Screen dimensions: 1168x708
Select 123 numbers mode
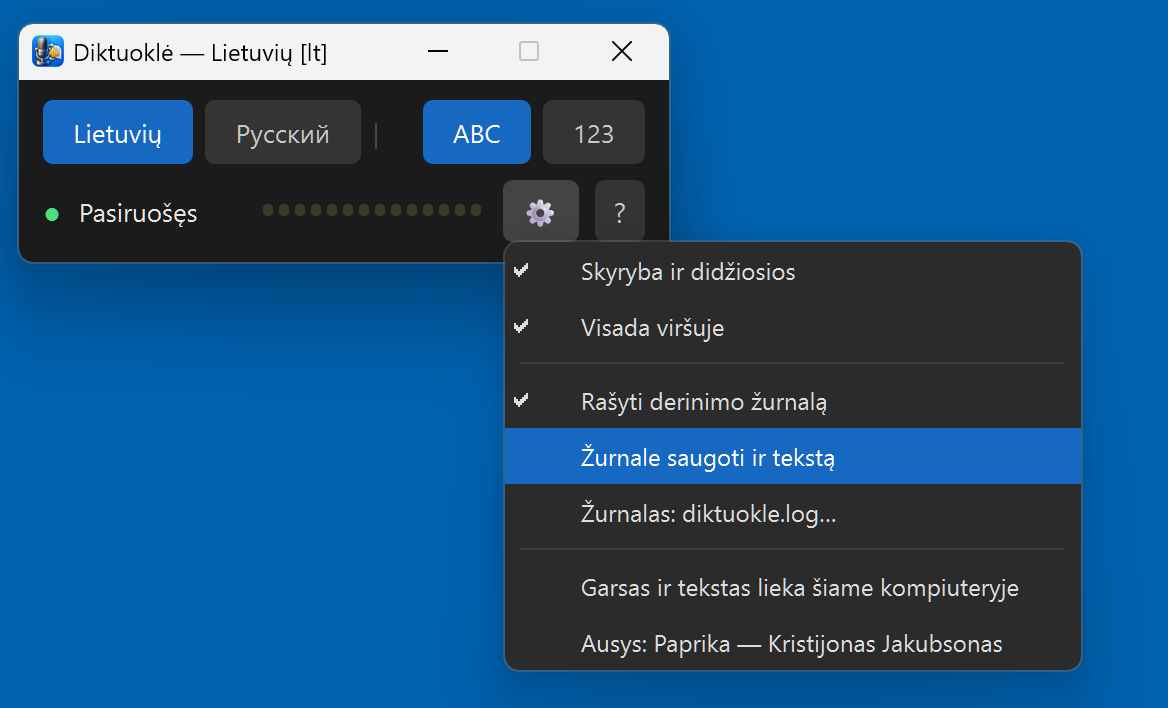(594, 133)
